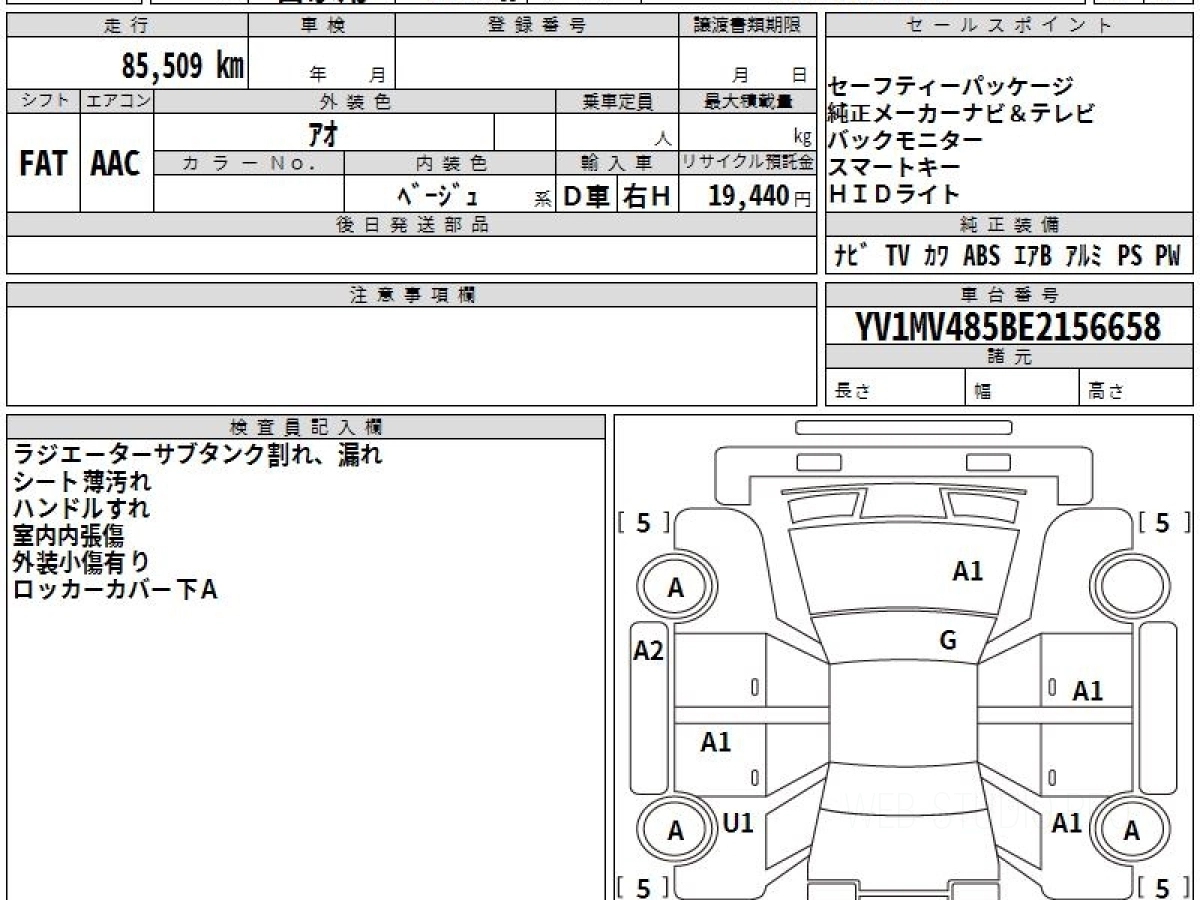1200x900 pixels.
Task: Click the 長さ dimension label
Action: 853,392
